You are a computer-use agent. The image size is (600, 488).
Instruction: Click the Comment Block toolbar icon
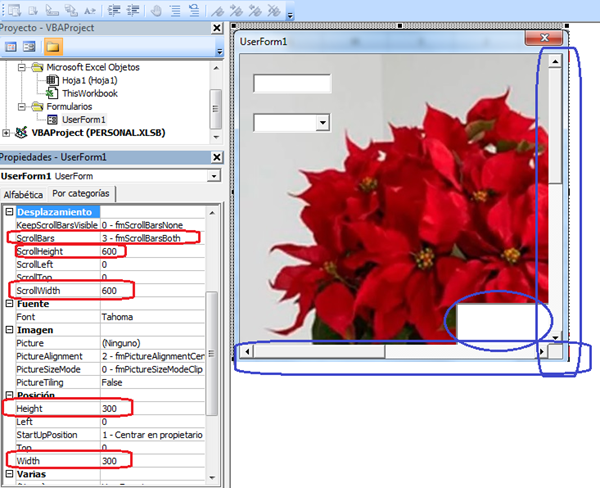(175, 10)
